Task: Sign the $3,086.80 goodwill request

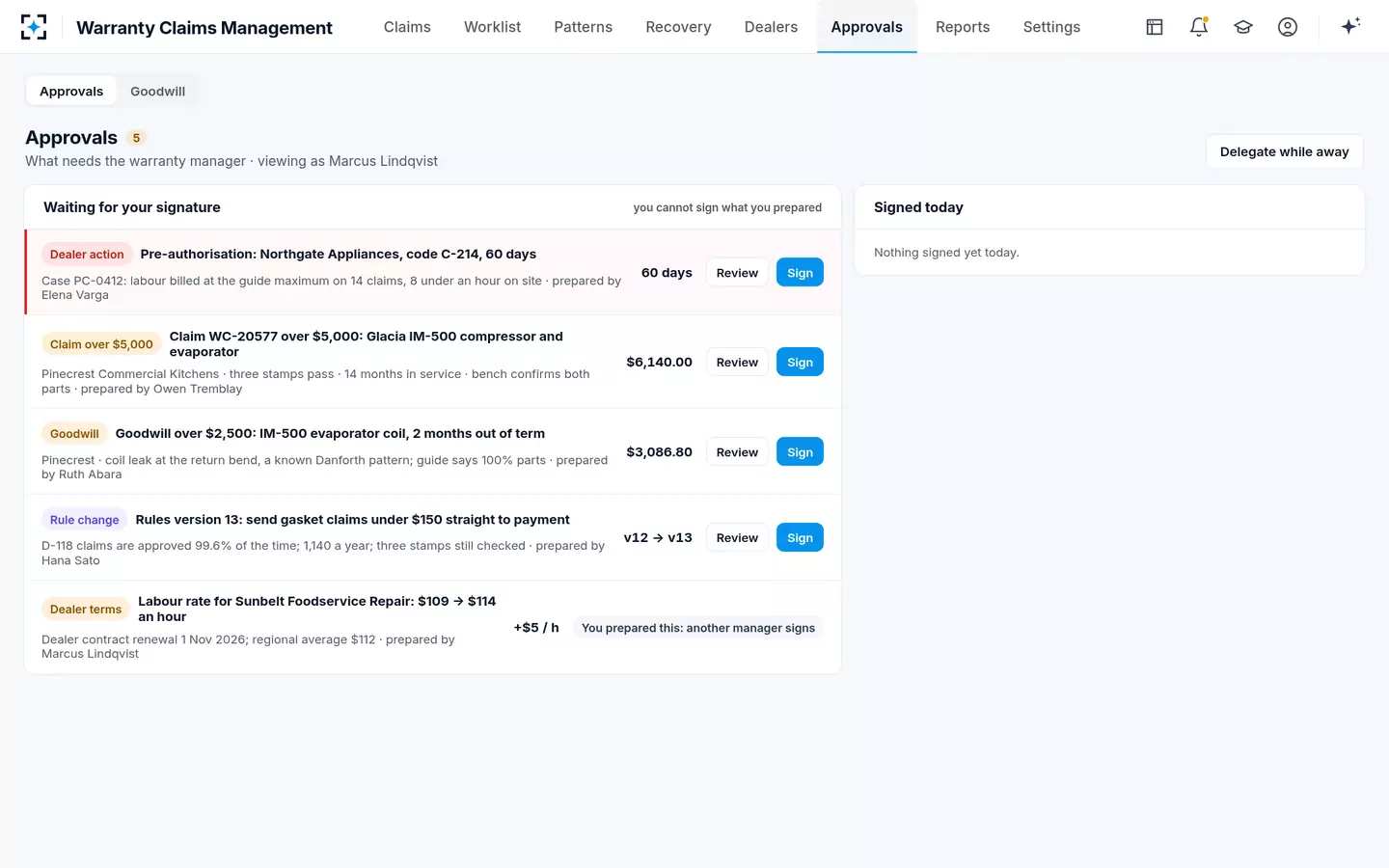Action: pos(800,452)
